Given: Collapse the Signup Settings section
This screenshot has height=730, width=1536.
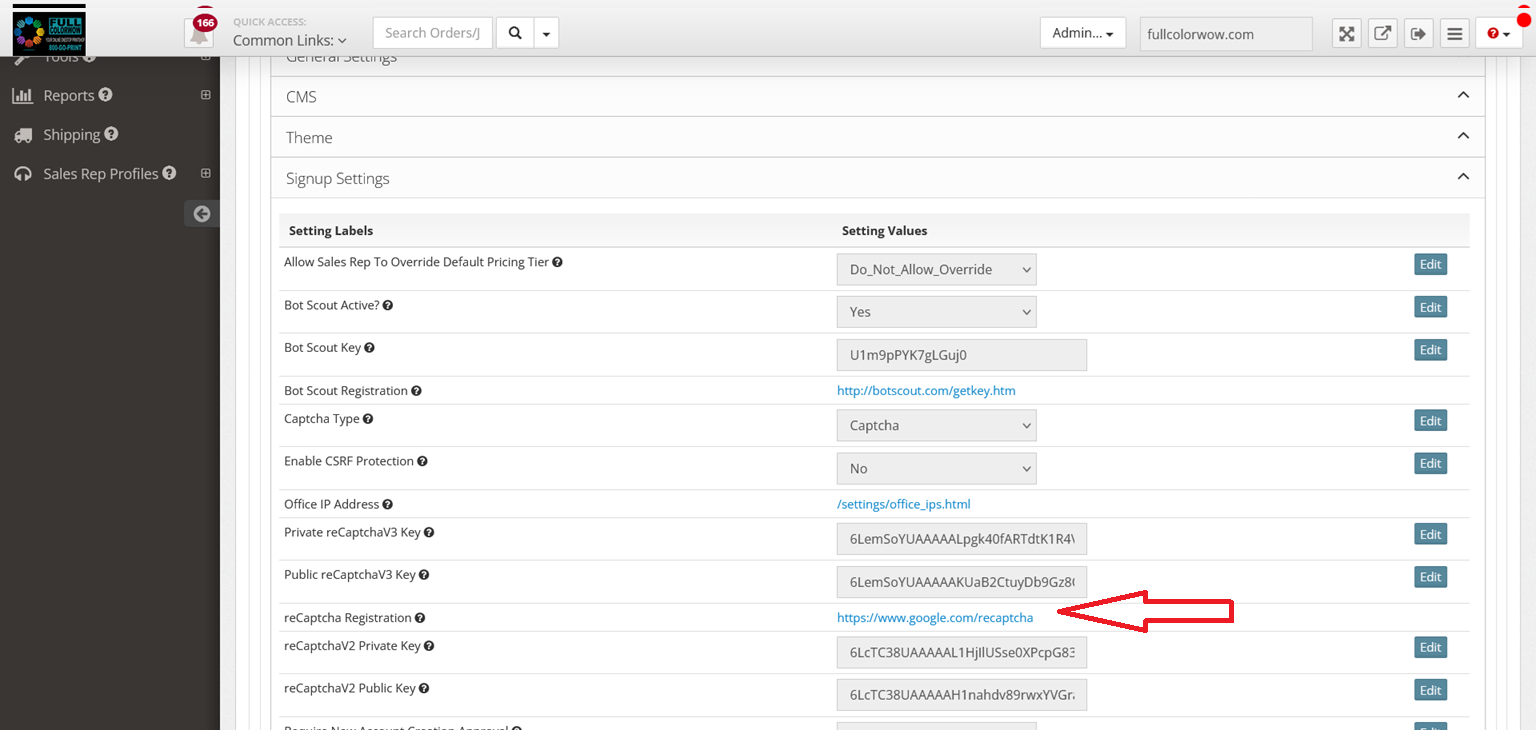Looking at the screenshot, I should tap(1463, 177).
